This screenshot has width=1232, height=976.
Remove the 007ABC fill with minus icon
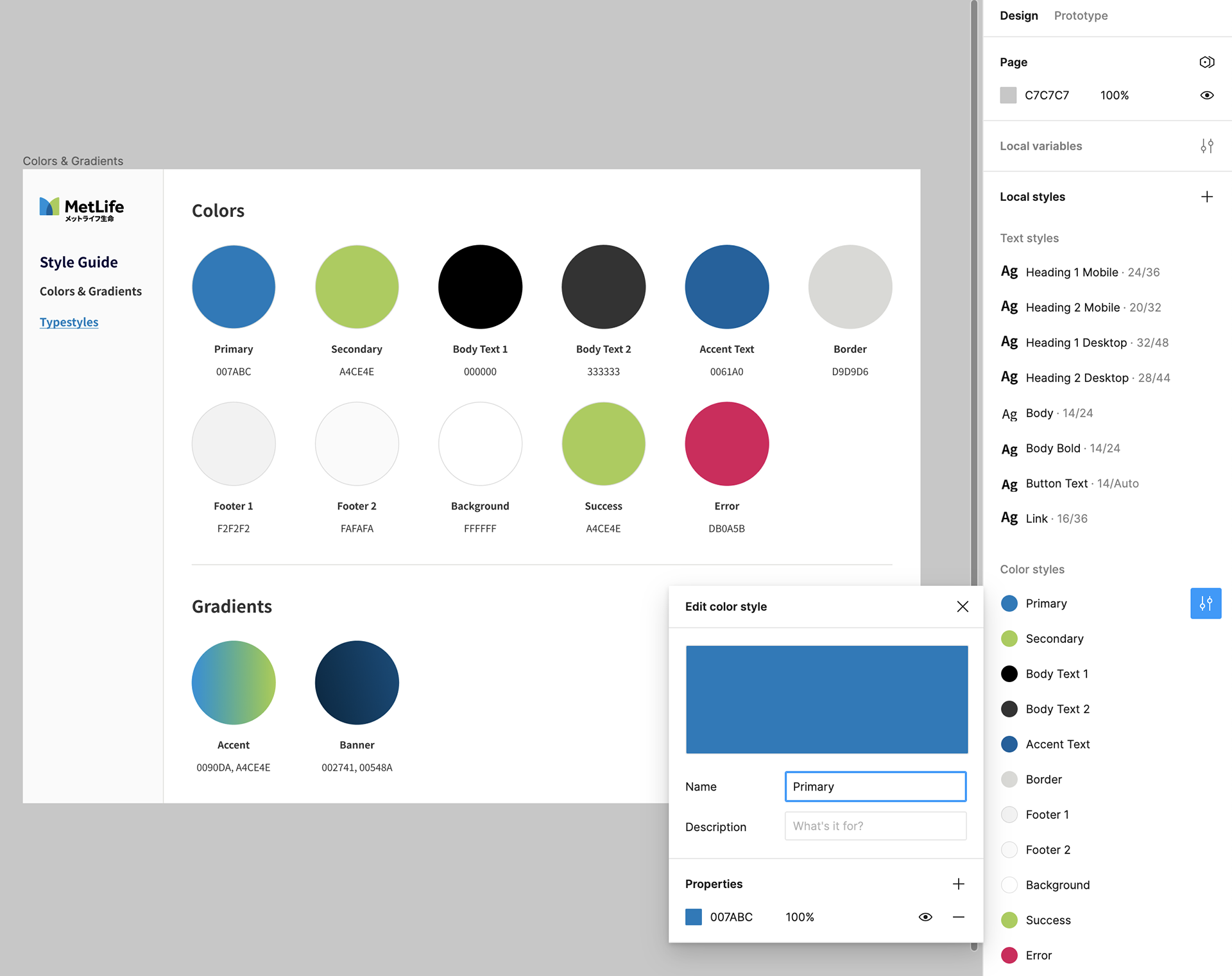pyautogui.click(x=958, y=918)
